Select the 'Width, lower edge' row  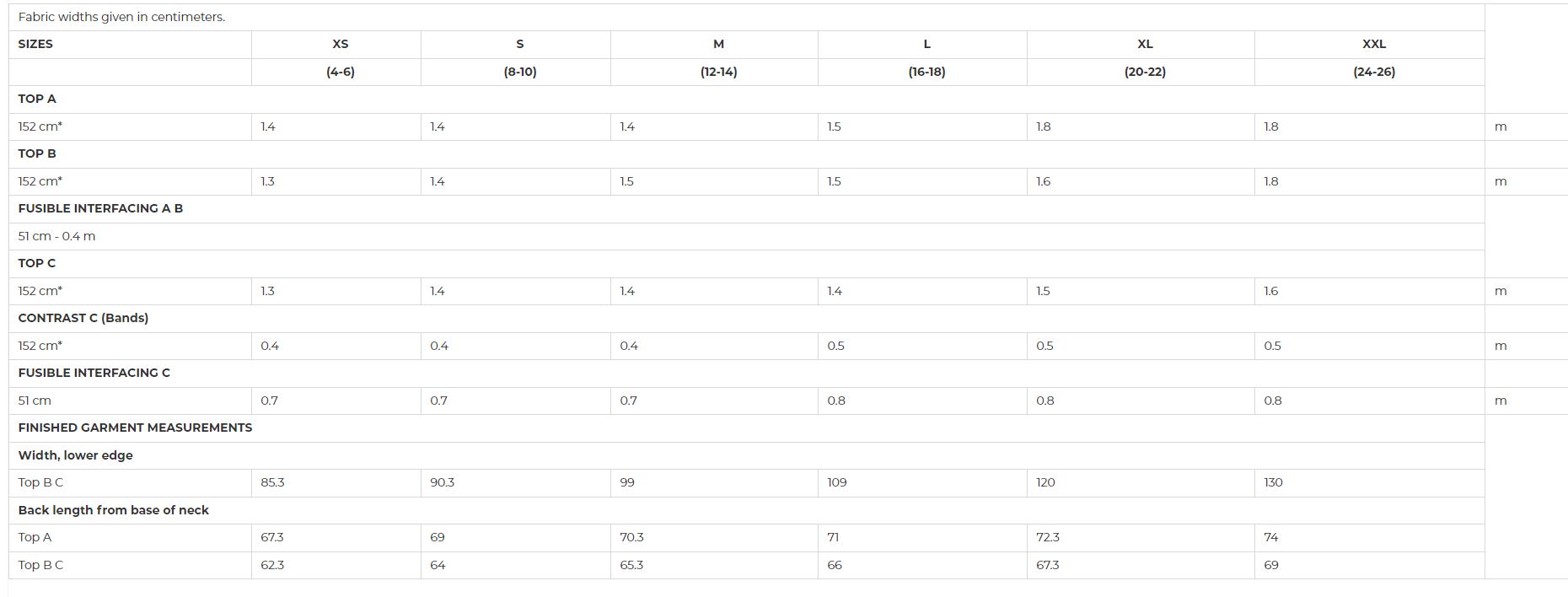[746, 455]
